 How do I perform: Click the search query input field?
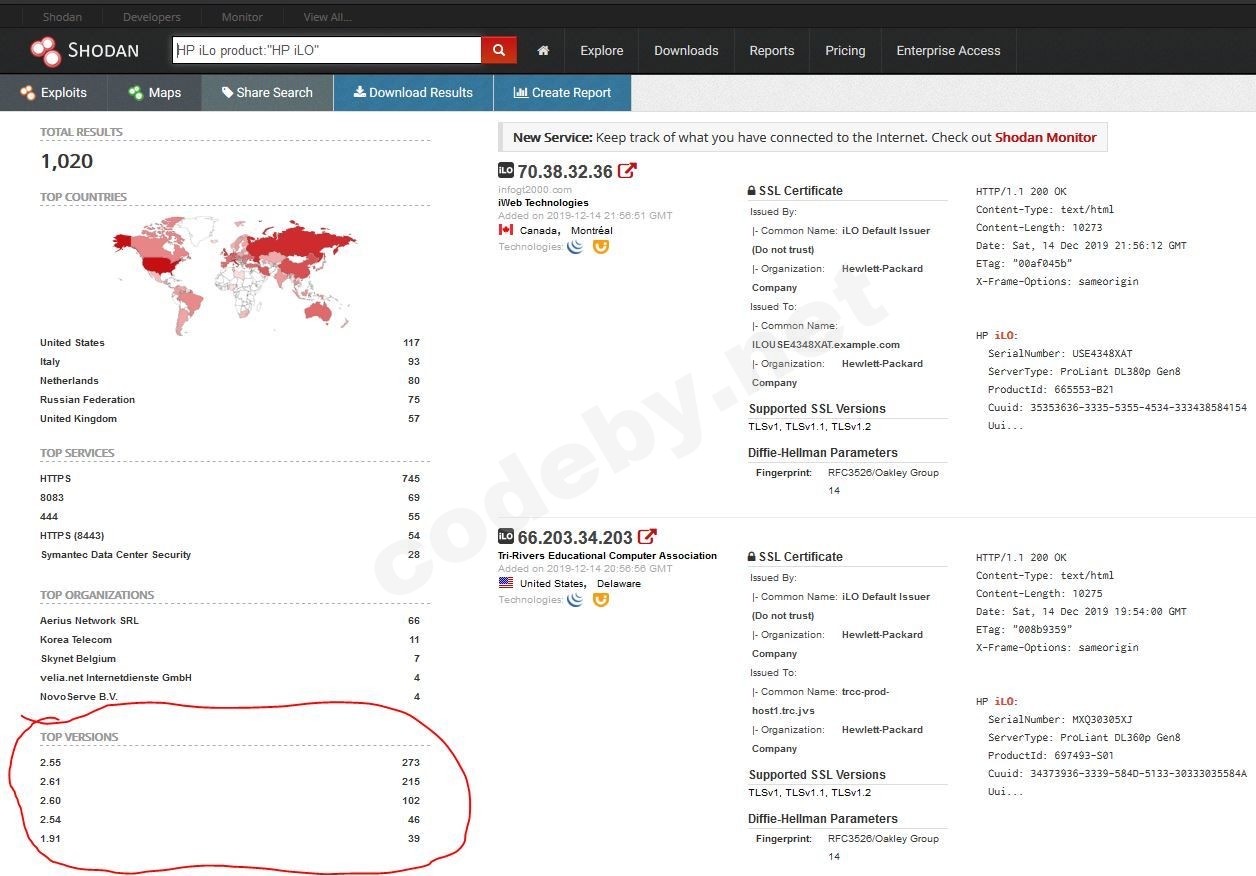point(327,50)
